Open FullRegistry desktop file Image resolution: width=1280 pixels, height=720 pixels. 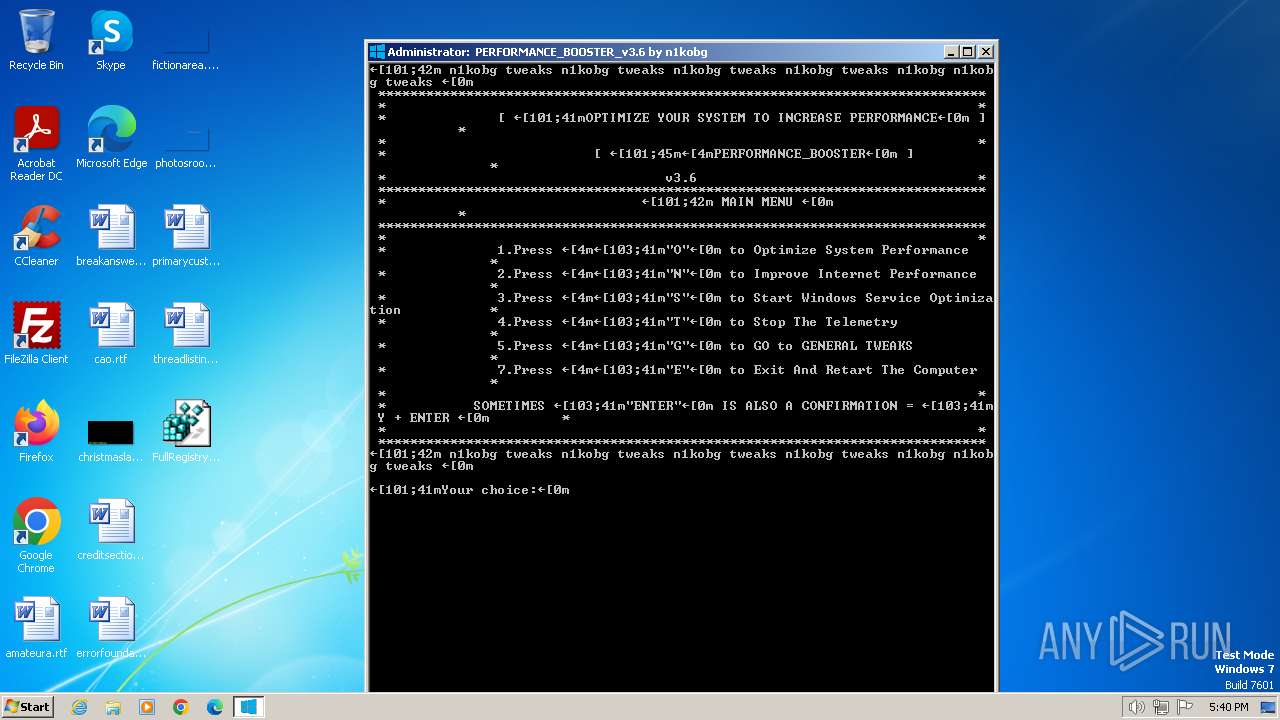point(185,432)
